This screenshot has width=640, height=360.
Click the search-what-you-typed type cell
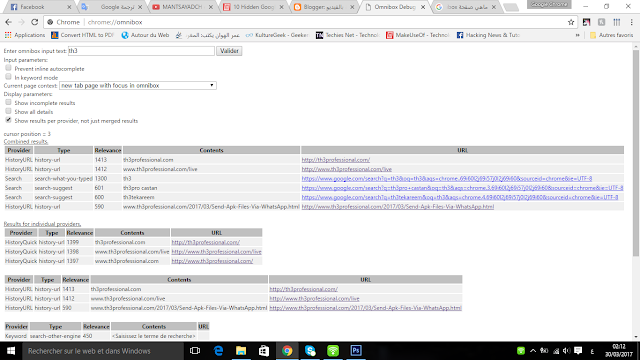coord(63,178)
